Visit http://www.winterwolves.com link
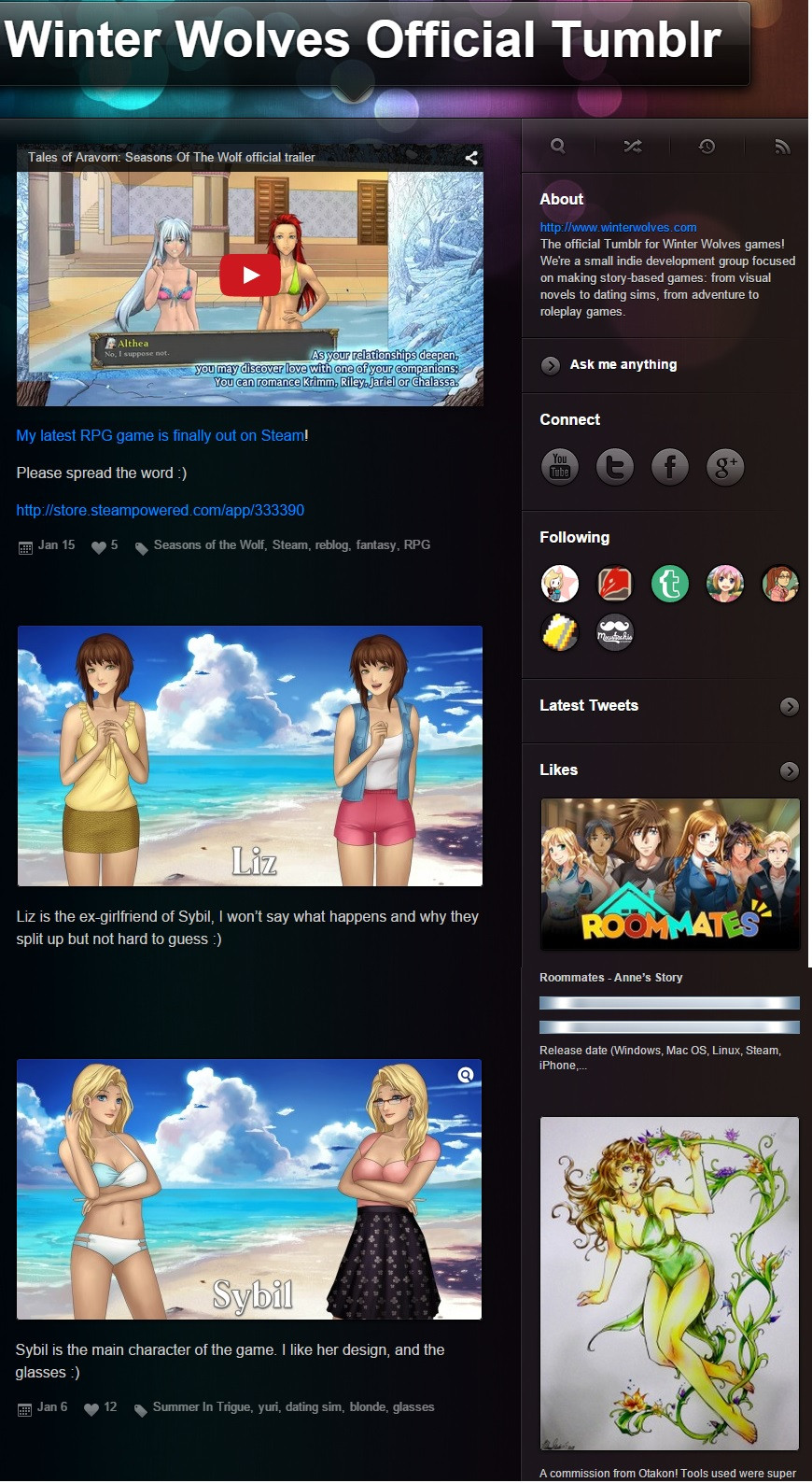812x1483 pixels. point(618,227)
